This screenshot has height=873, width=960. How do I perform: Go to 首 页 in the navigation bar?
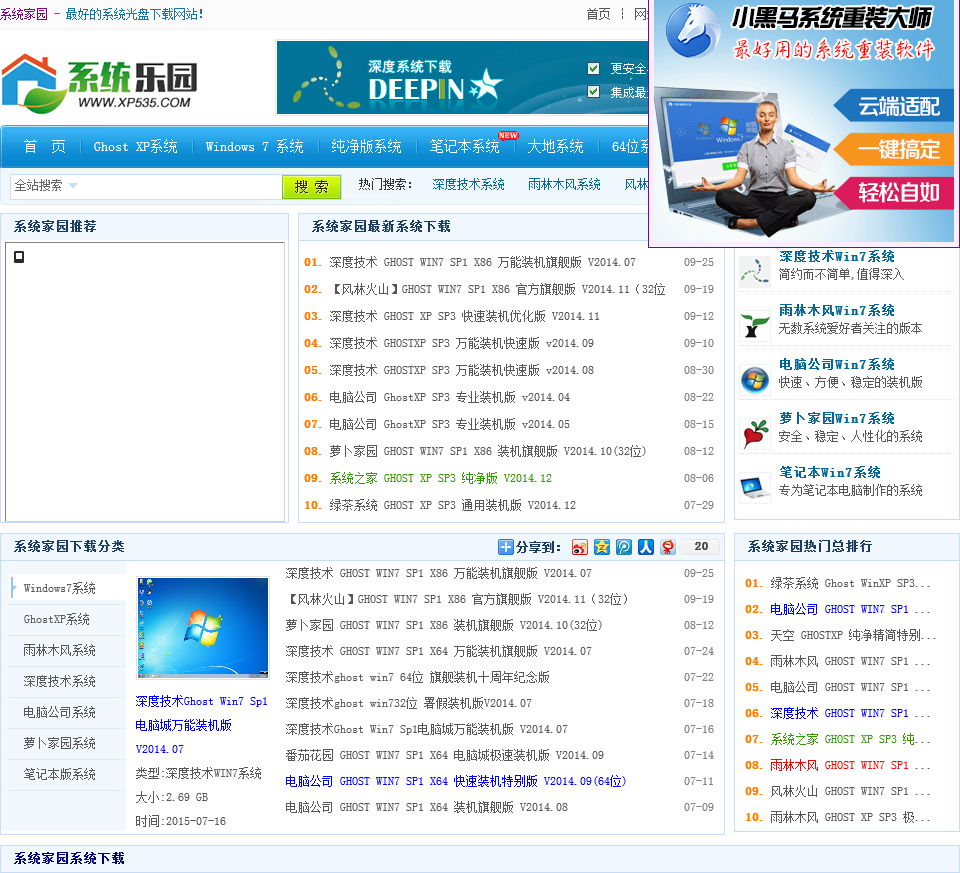tap(44, 146)
